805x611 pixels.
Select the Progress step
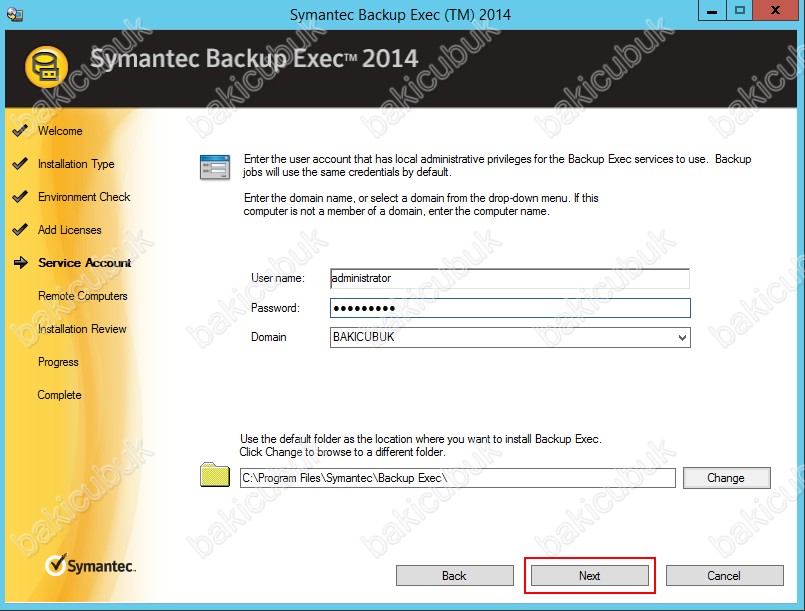pos(58,362)
